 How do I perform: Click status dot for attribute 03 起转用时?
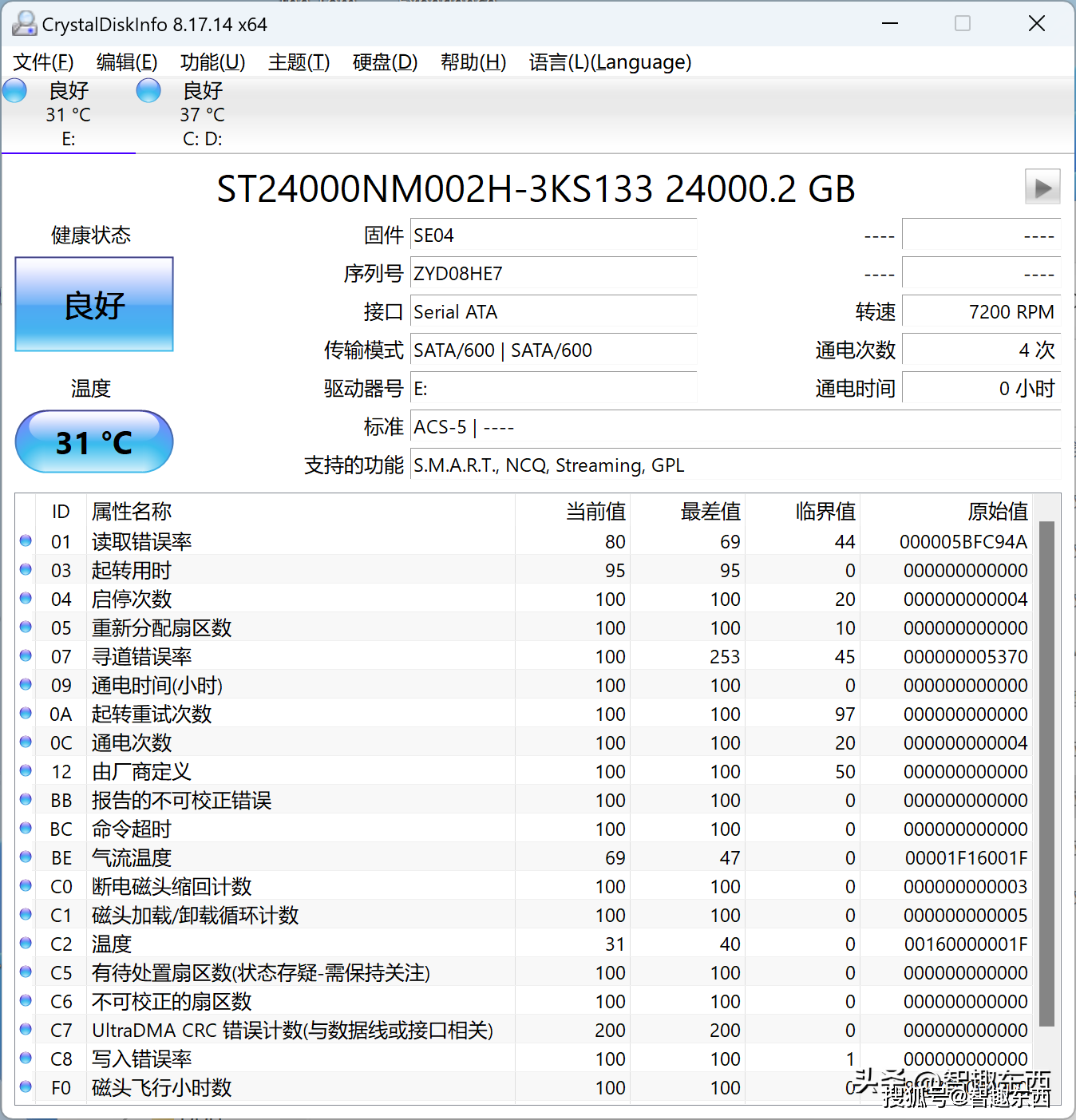(26, 570)
